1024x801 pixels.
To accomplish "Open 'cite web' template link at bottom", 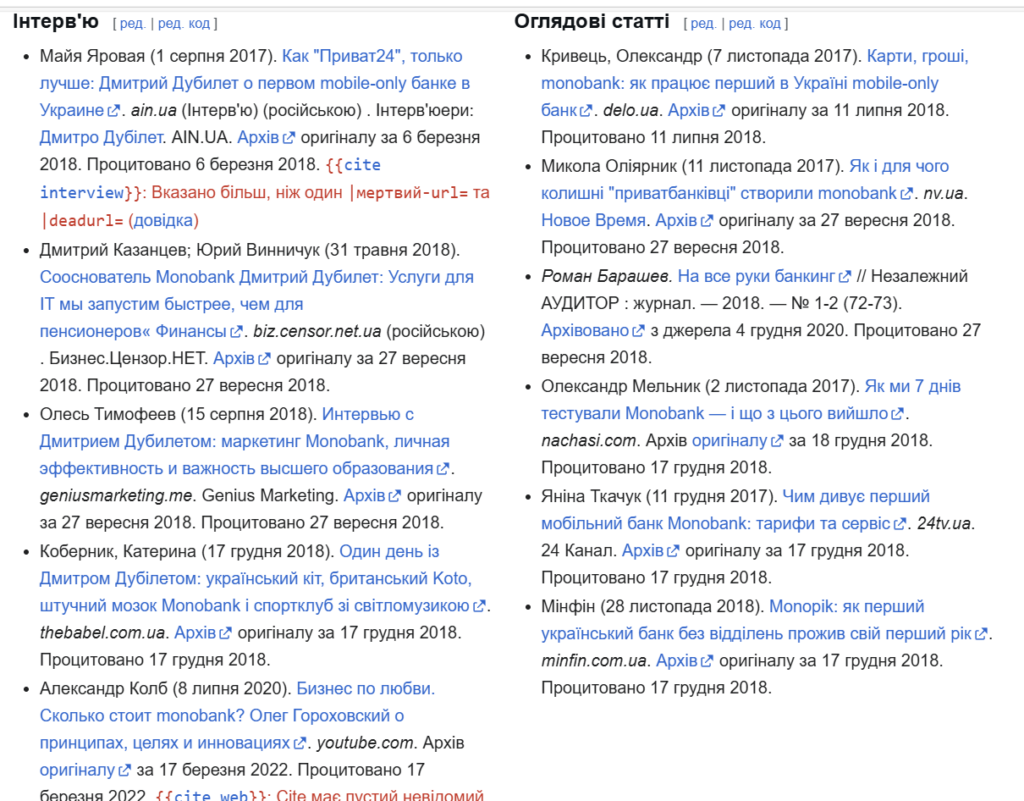I will [211, 796].
